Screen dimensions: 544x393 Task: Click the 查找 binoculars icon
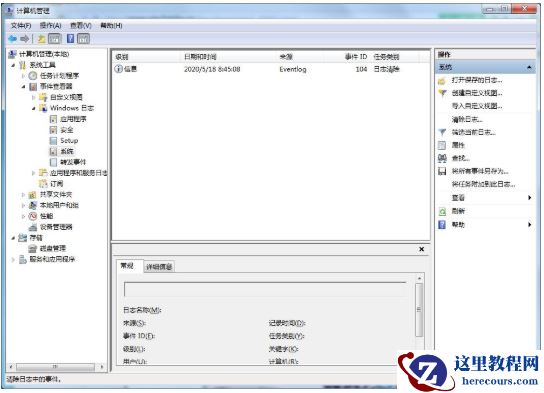(442, 159)
